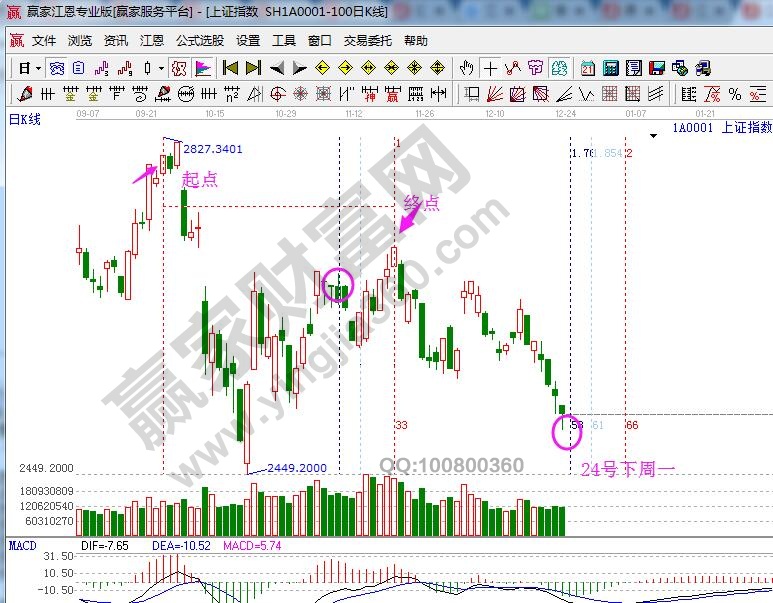Click the 日K线 chart label
Image resolution: width=773 pixels, height=603 pixels.
pos(25,120)
